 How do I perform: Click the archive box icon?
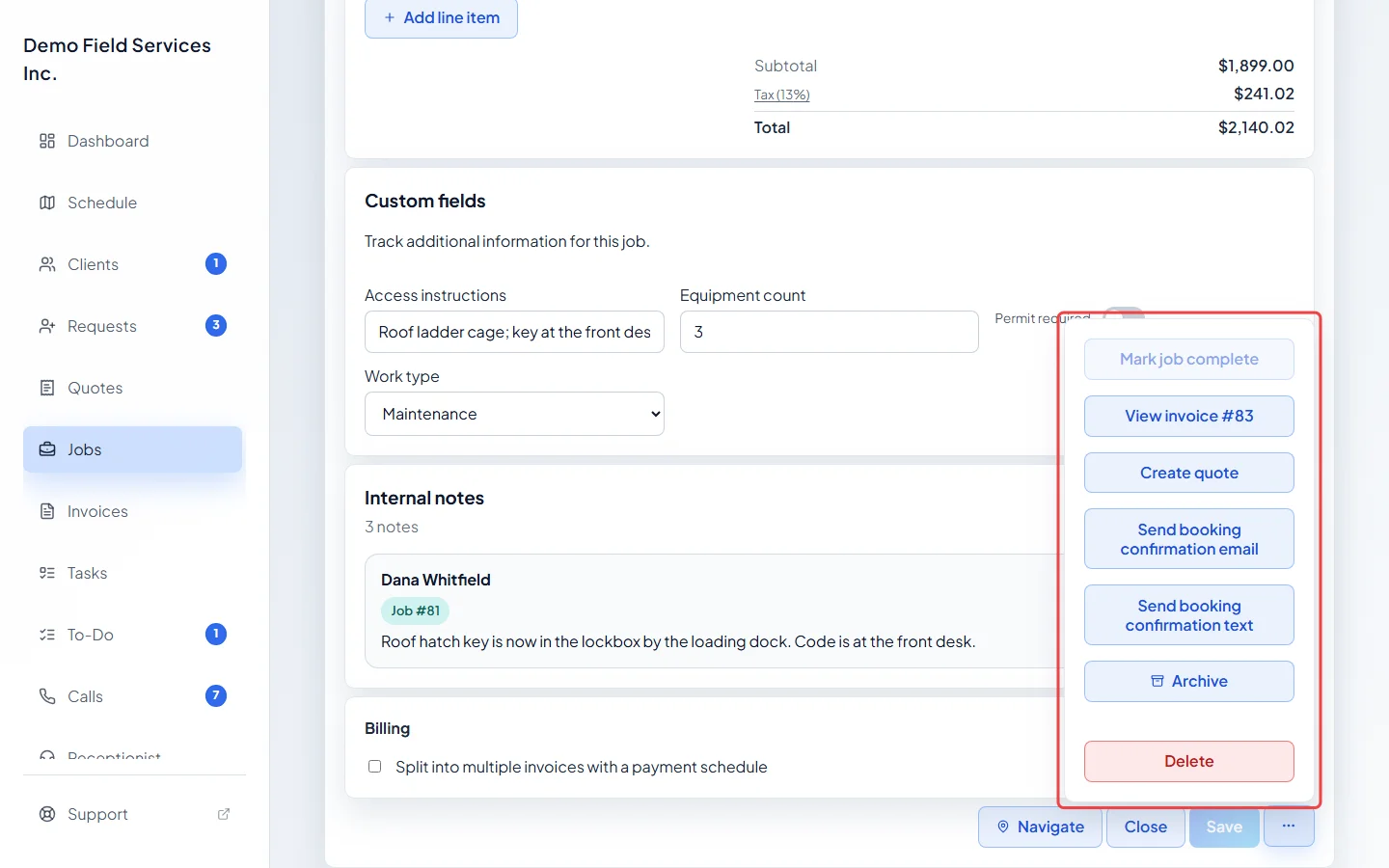coord(1157,681)
